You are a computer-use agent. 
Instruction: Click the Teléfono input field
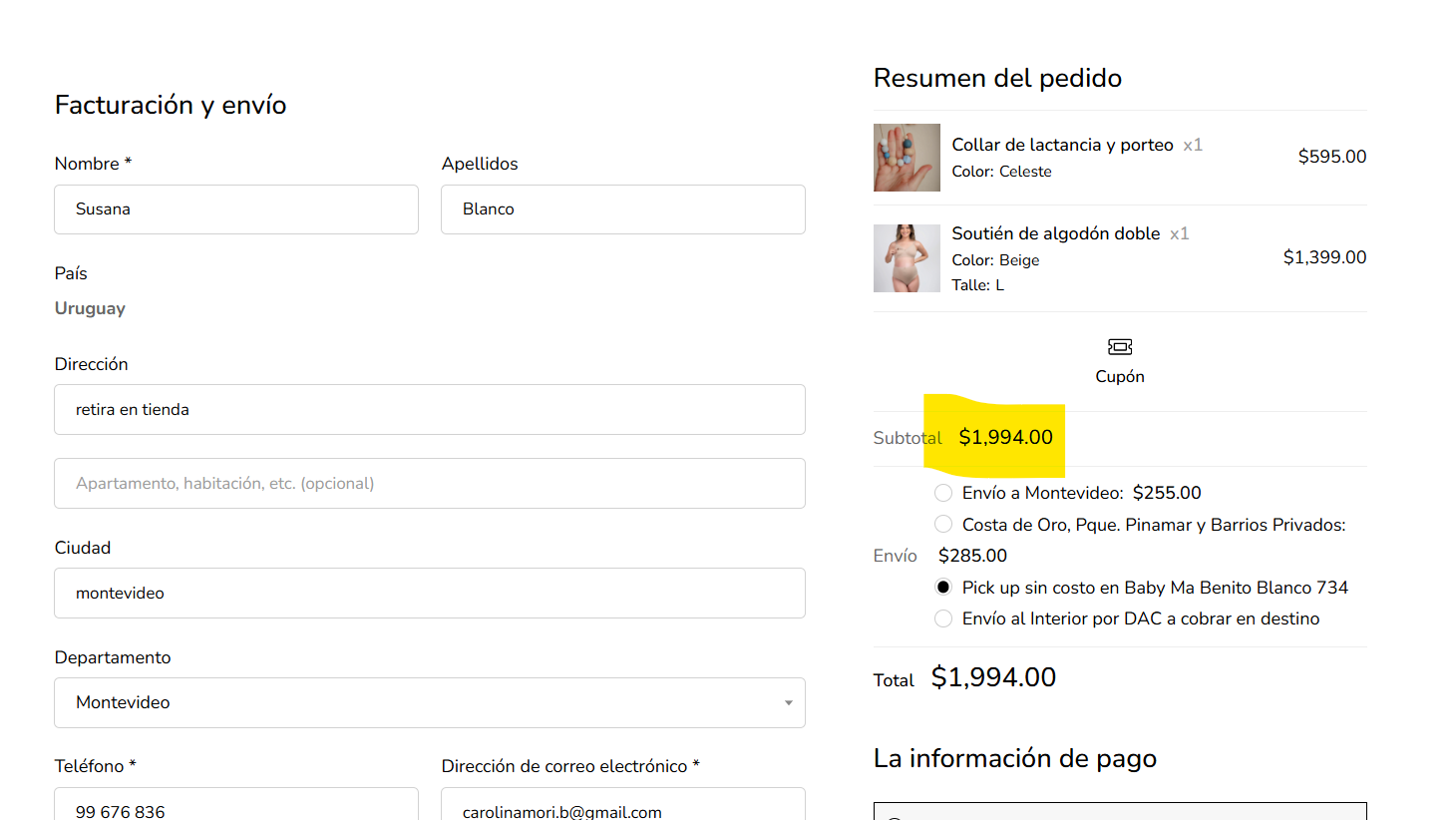click(x=236, y=806)
